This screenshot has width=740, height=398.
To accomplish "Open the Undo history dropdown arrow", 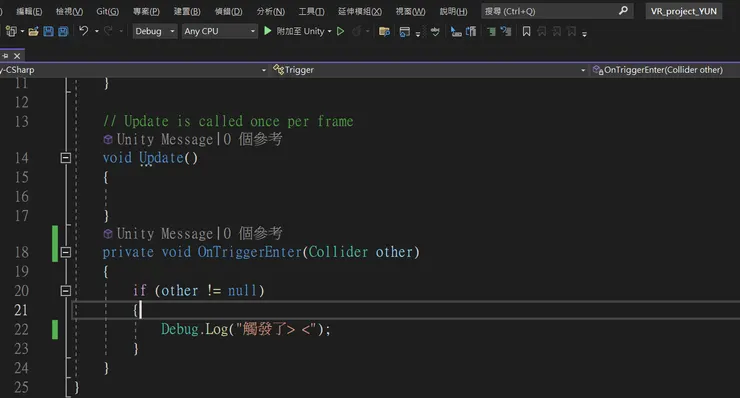I will (96, 32).
